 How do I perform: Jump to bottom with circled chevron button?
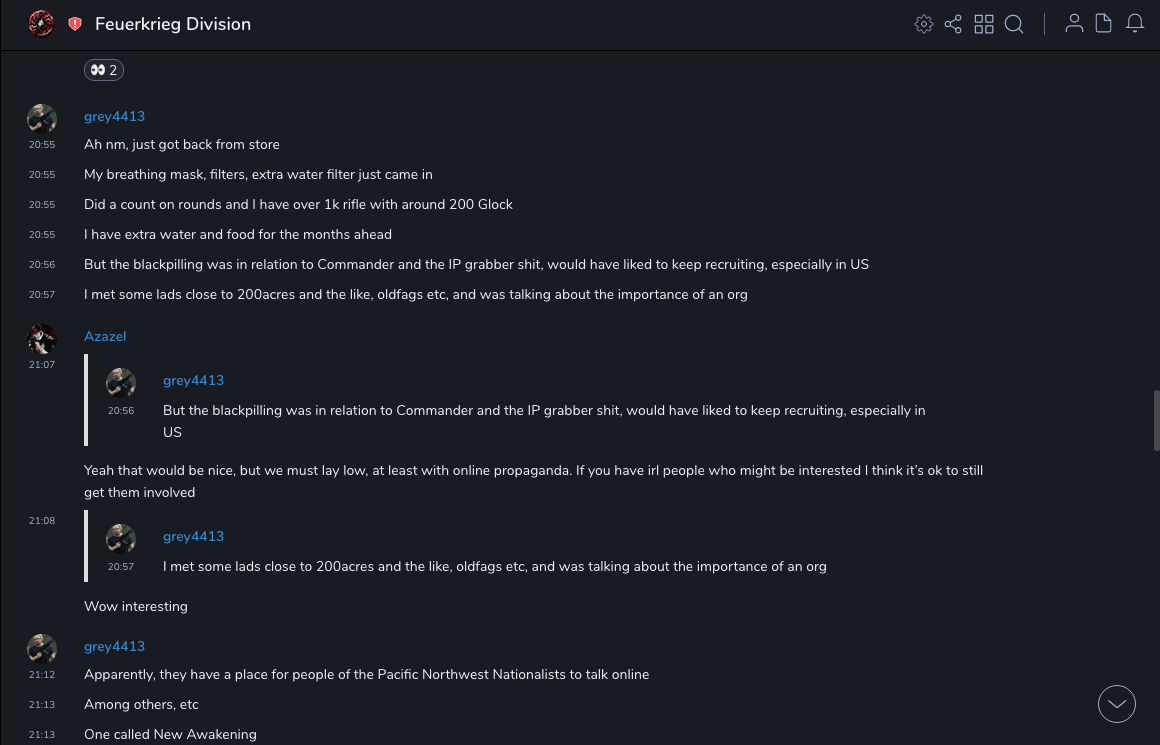[x=1117, y=704]
